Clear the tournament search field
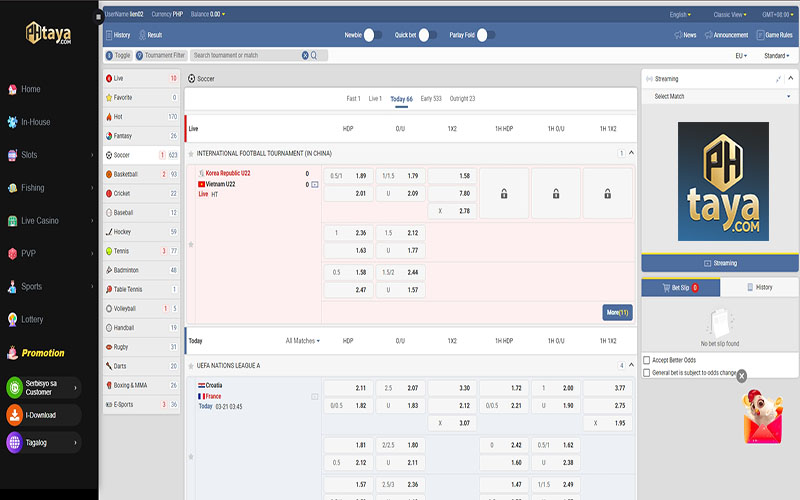Viewport: 800px width, 500px height. (305, 55)
